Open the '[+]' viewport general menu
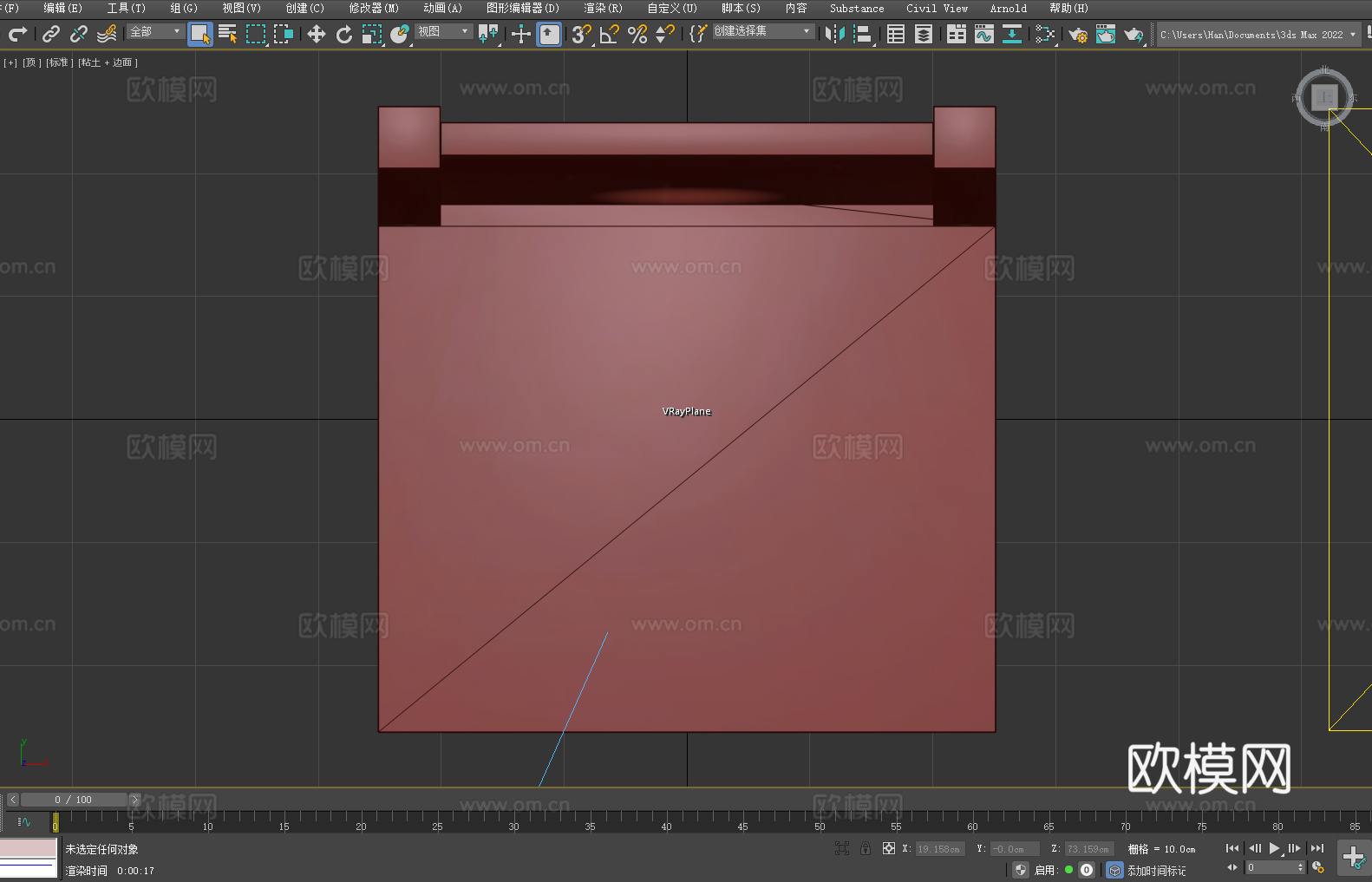This screenshot has width=1372, height=882. (x=10, y=62)
